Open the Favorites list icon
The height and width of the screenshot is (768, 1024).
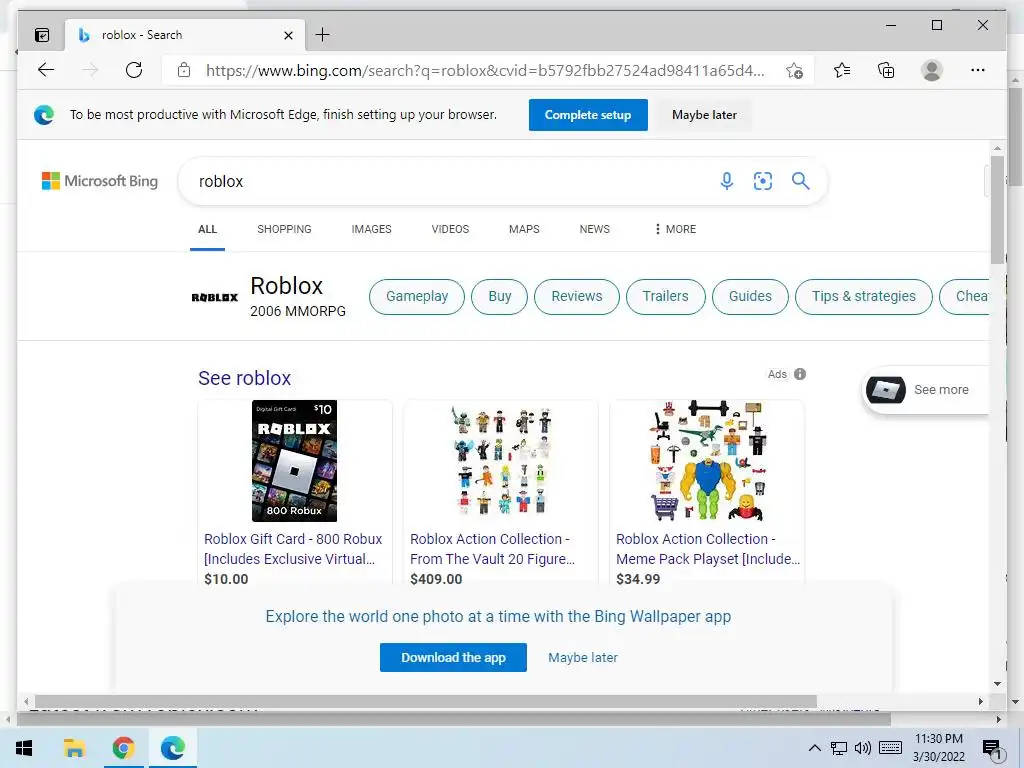click(842, 70)
